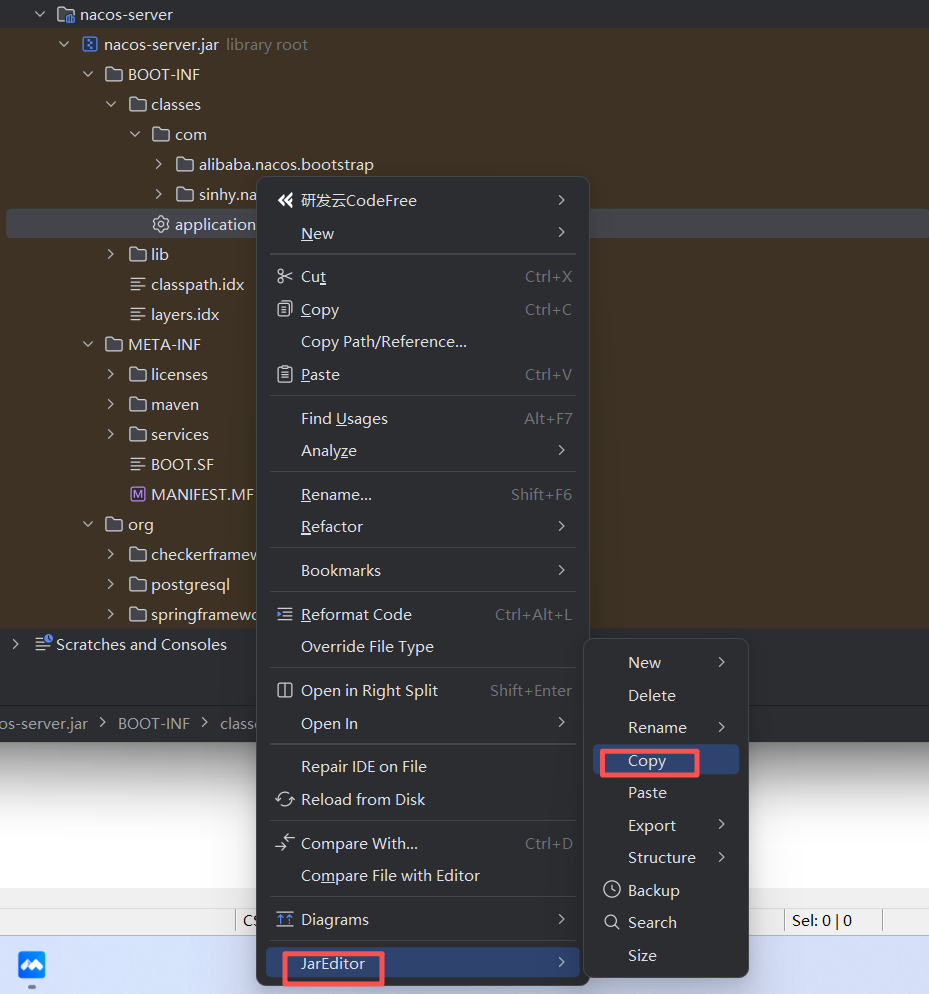
Task: Click os-server.jar breadcrumb segment
Action: (x=44, y=723)
